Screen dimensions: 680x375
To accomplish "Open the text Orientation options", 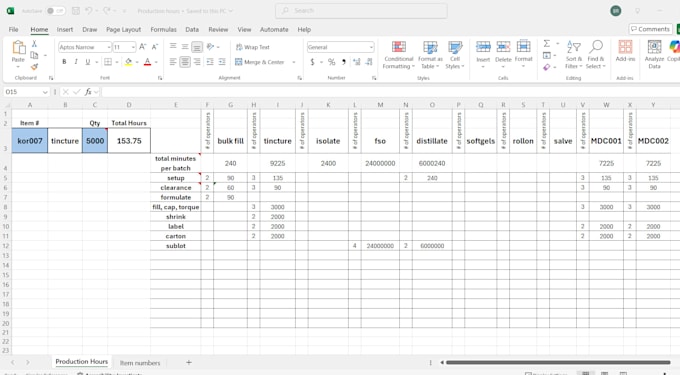I will tap(212, 46).
